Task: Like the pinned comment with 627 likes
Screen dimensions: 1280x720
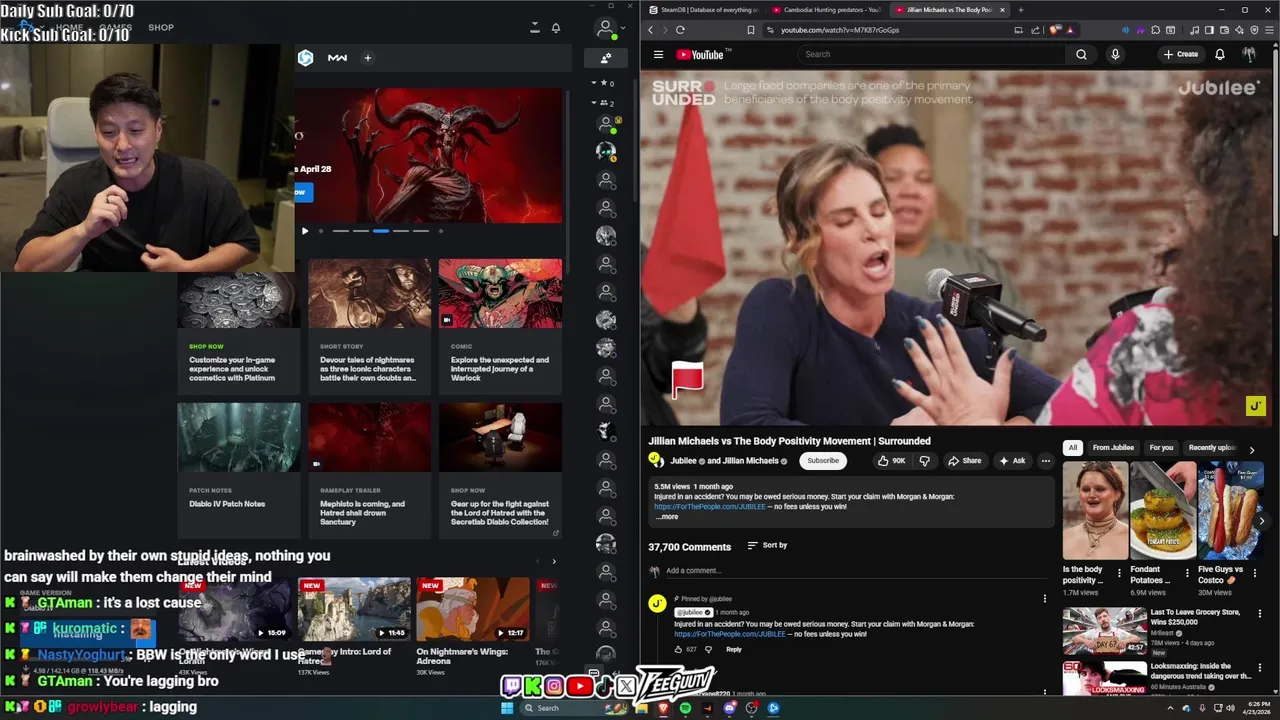Action: click(678, 650)
